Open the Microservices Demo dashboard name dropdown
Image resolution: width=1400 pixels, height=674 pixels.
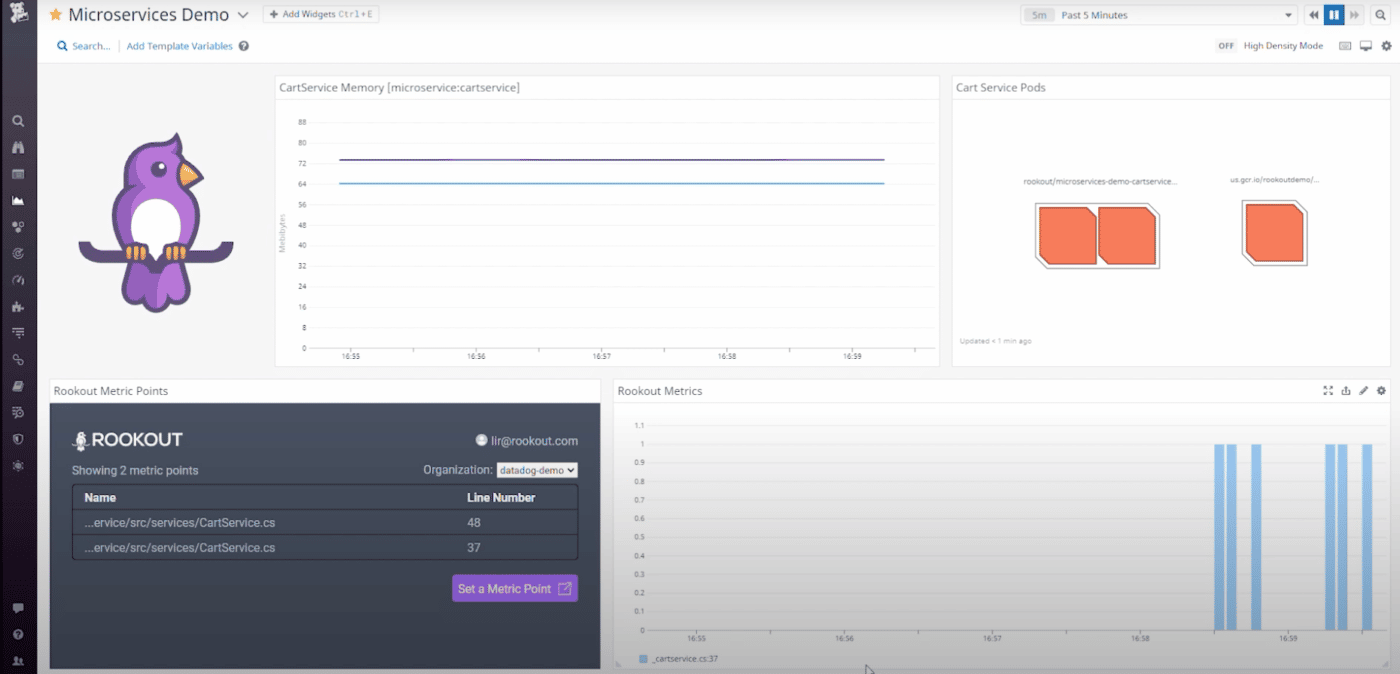click(243, 14)
